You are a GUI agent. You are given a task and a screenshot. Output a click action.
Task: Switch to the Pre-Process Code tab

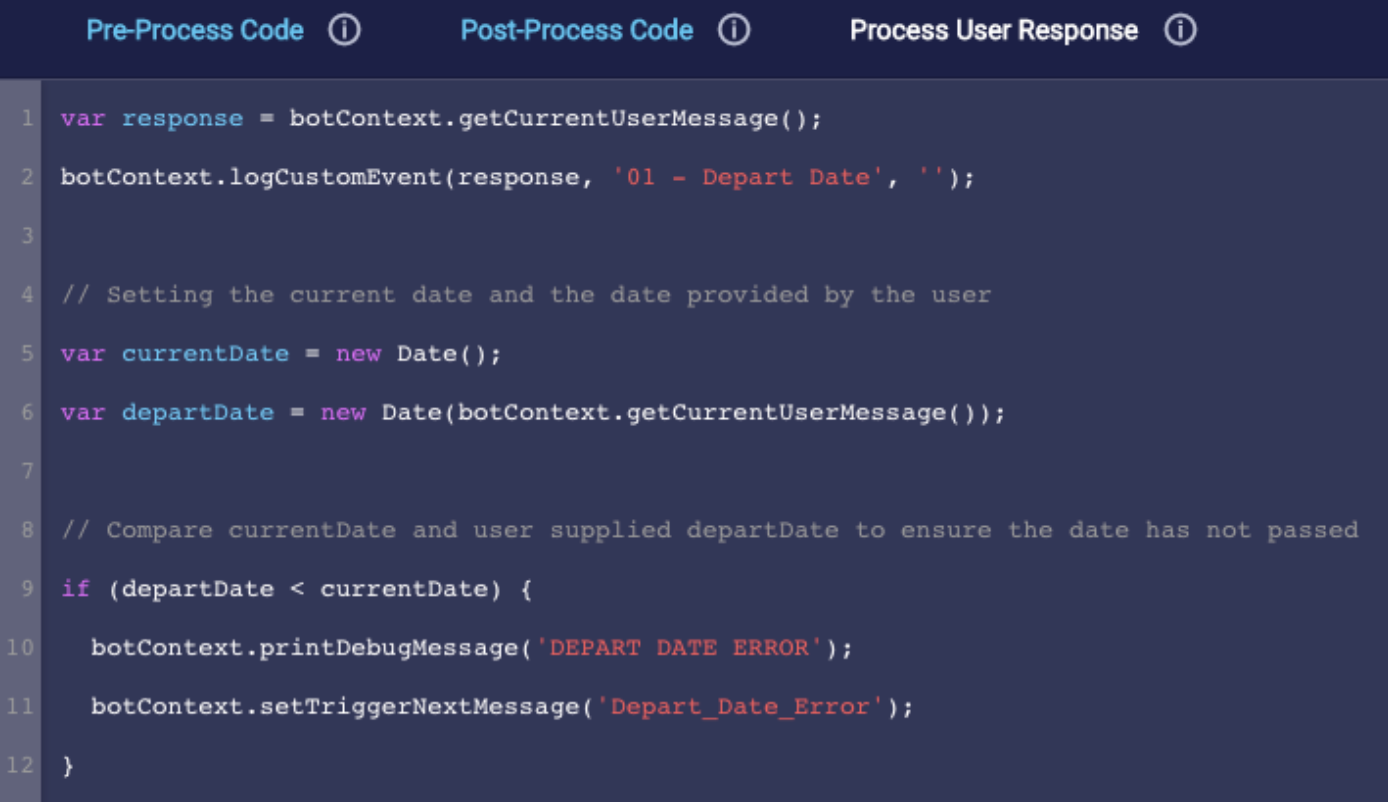tap(195, 30)
